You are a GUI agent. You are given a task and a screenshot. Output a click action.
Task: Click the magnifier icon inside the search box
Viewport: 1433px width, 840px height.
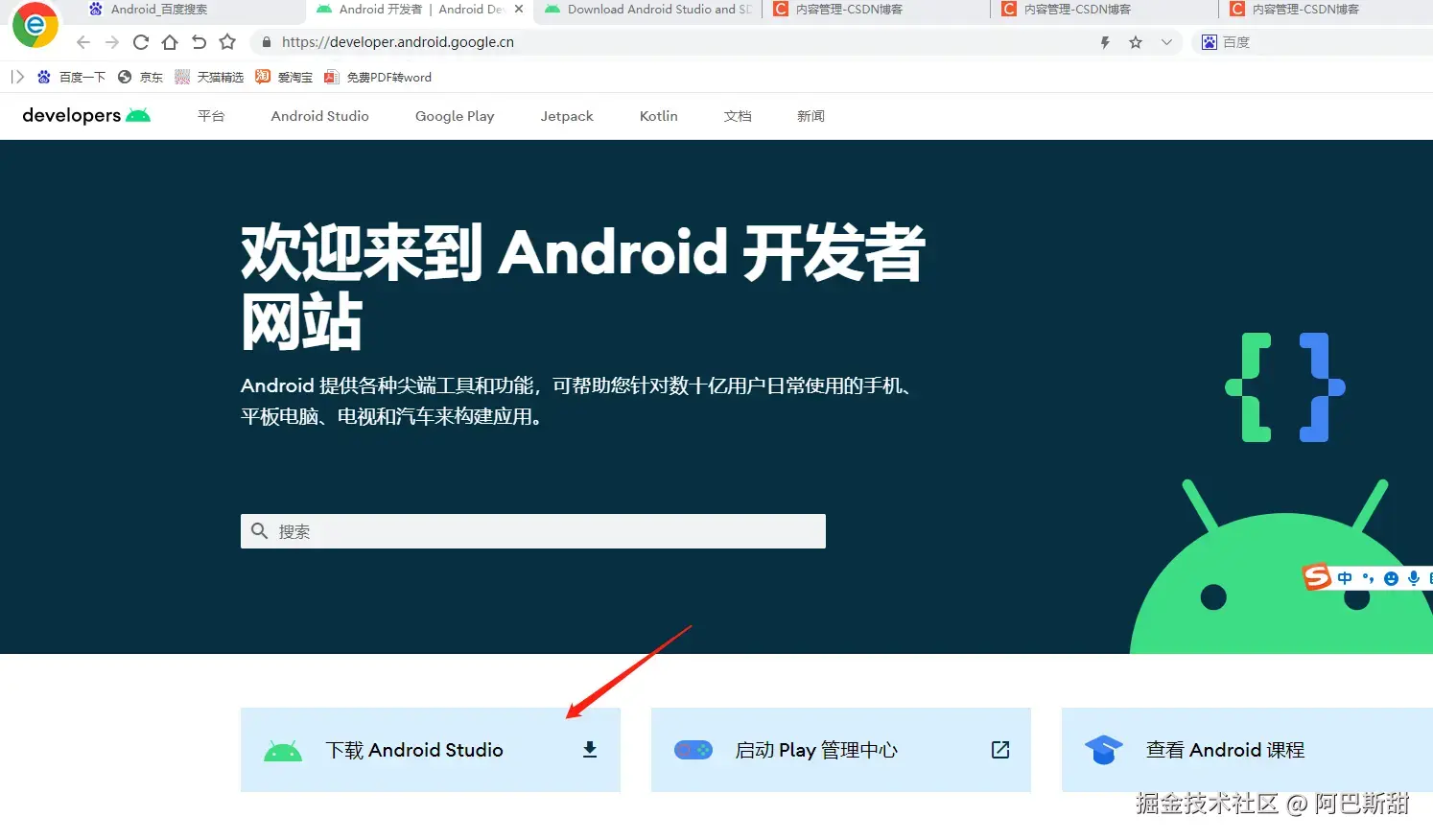[x=259, y=530]
